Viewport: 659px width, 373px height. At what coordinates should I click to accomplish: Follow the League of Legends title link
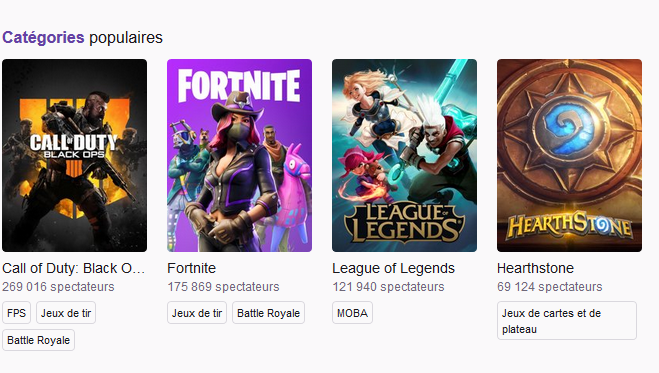[x=393, y=268]
